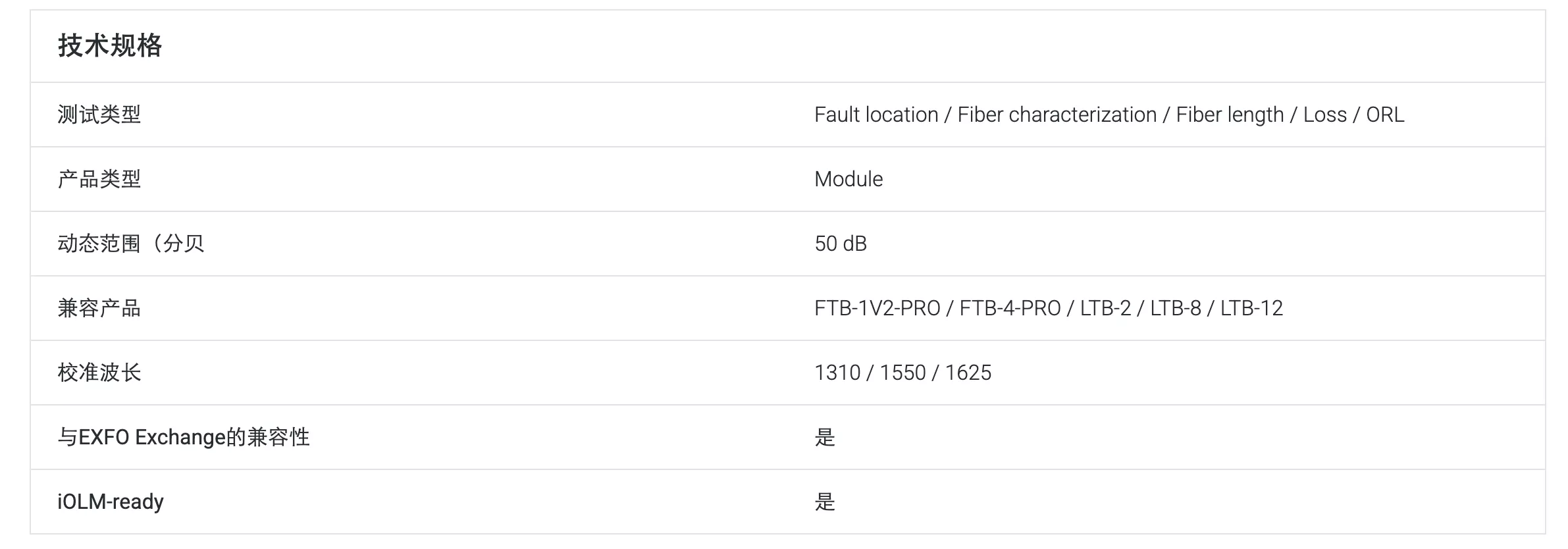1568x549 pixels.
Task: Select the 与EXFO Exchange的兼容性 label
Action: click(184, 437)
